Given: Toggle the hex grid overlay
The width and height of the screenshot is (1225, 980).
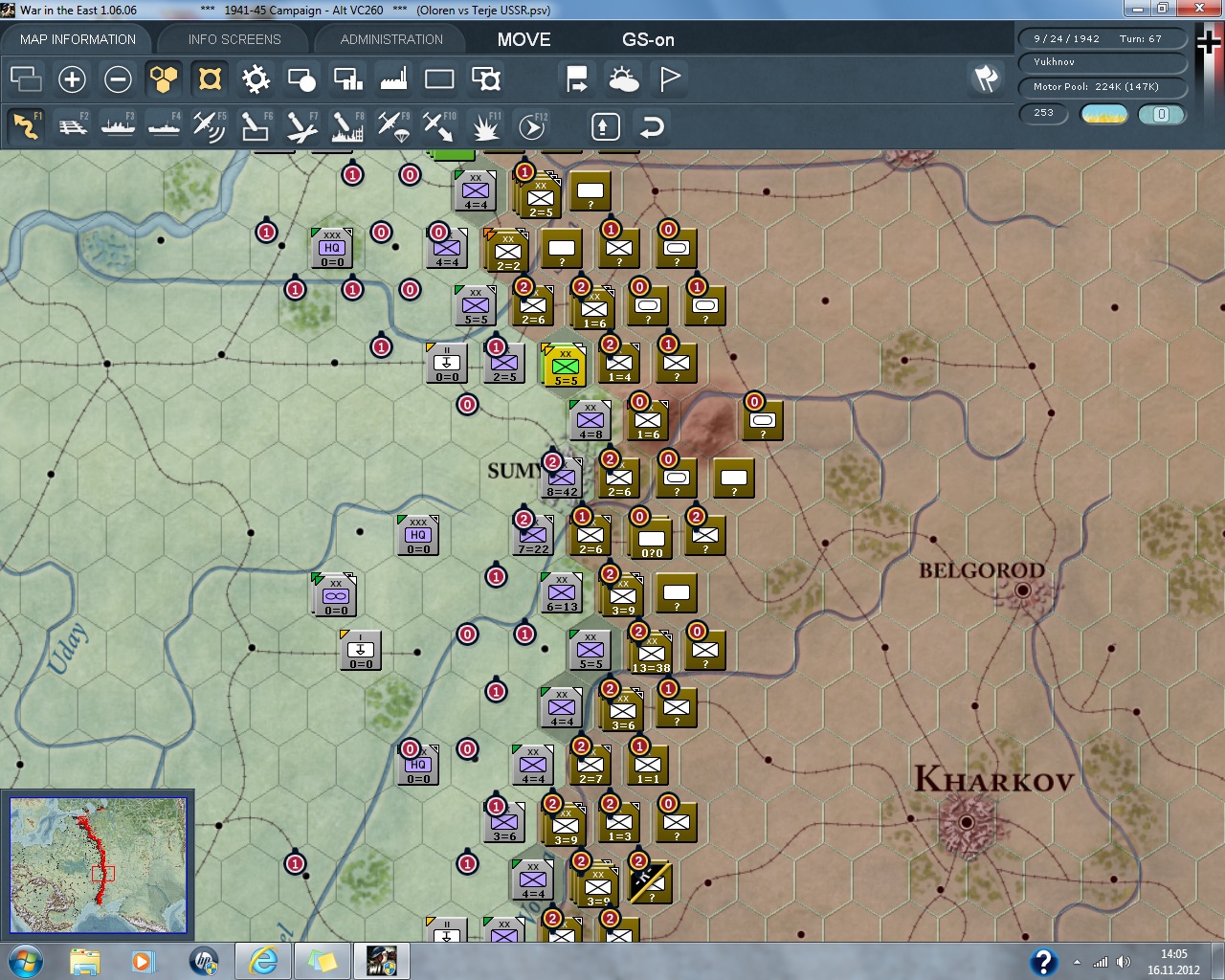Looking at the screenshot, I should coord(164,78).
